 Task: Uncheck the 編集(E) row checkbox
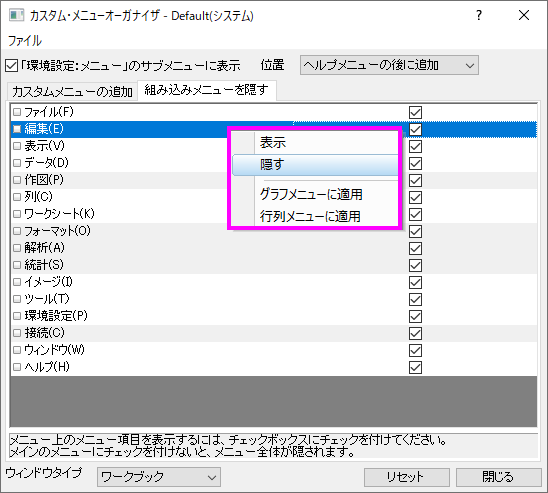415,130
